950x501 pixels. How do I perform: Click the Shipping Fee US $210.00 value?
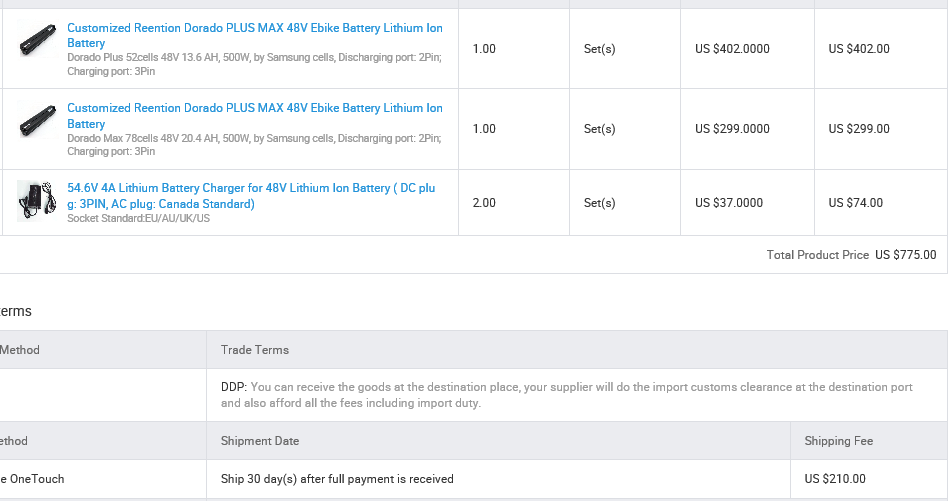[835, 479]
